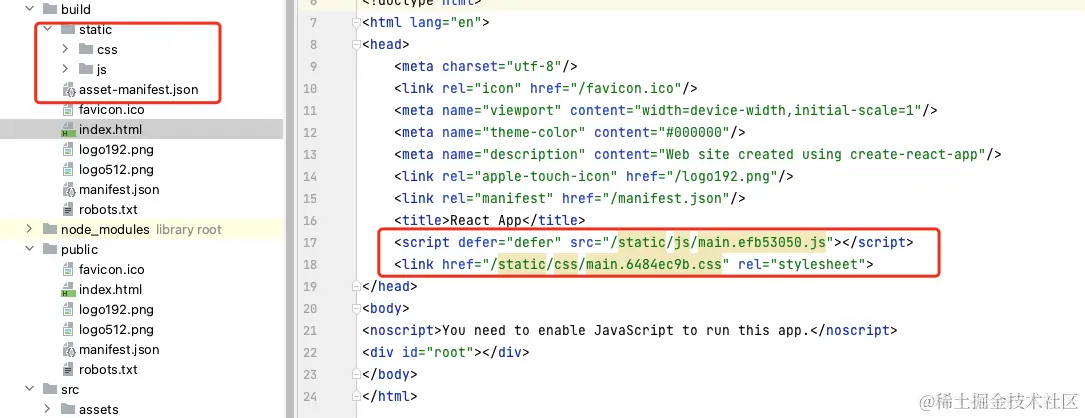Click the meta charset="utf-8" code line
This screenshot has height=418, width=1085.
(x=486, y=66)
